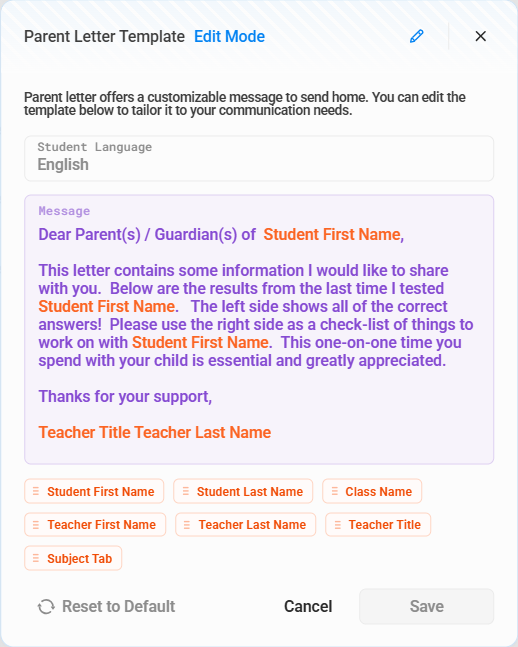Image resolution: width=518 pixels, height=647 pixels.
Task: Click Reset to Default text
Action: 118,607
